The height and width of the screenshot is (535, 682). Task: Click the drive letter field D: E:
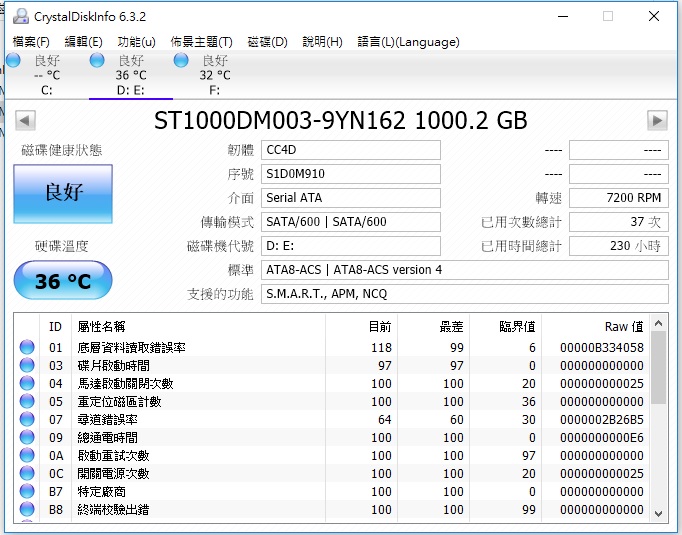pyautogui.click(x=351, y=246)
